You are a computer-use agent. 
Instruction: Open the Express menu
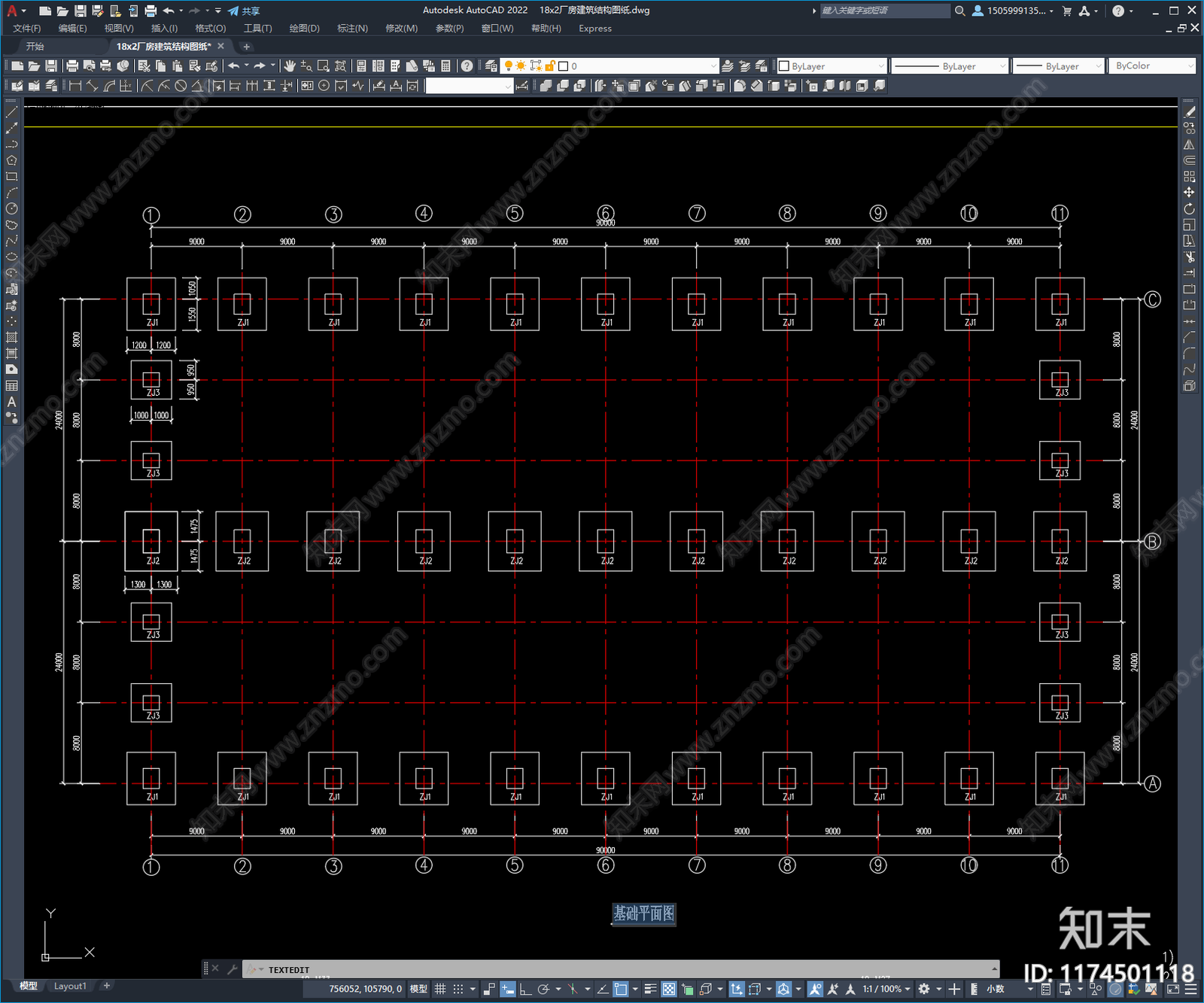click(x=595, y=29)
